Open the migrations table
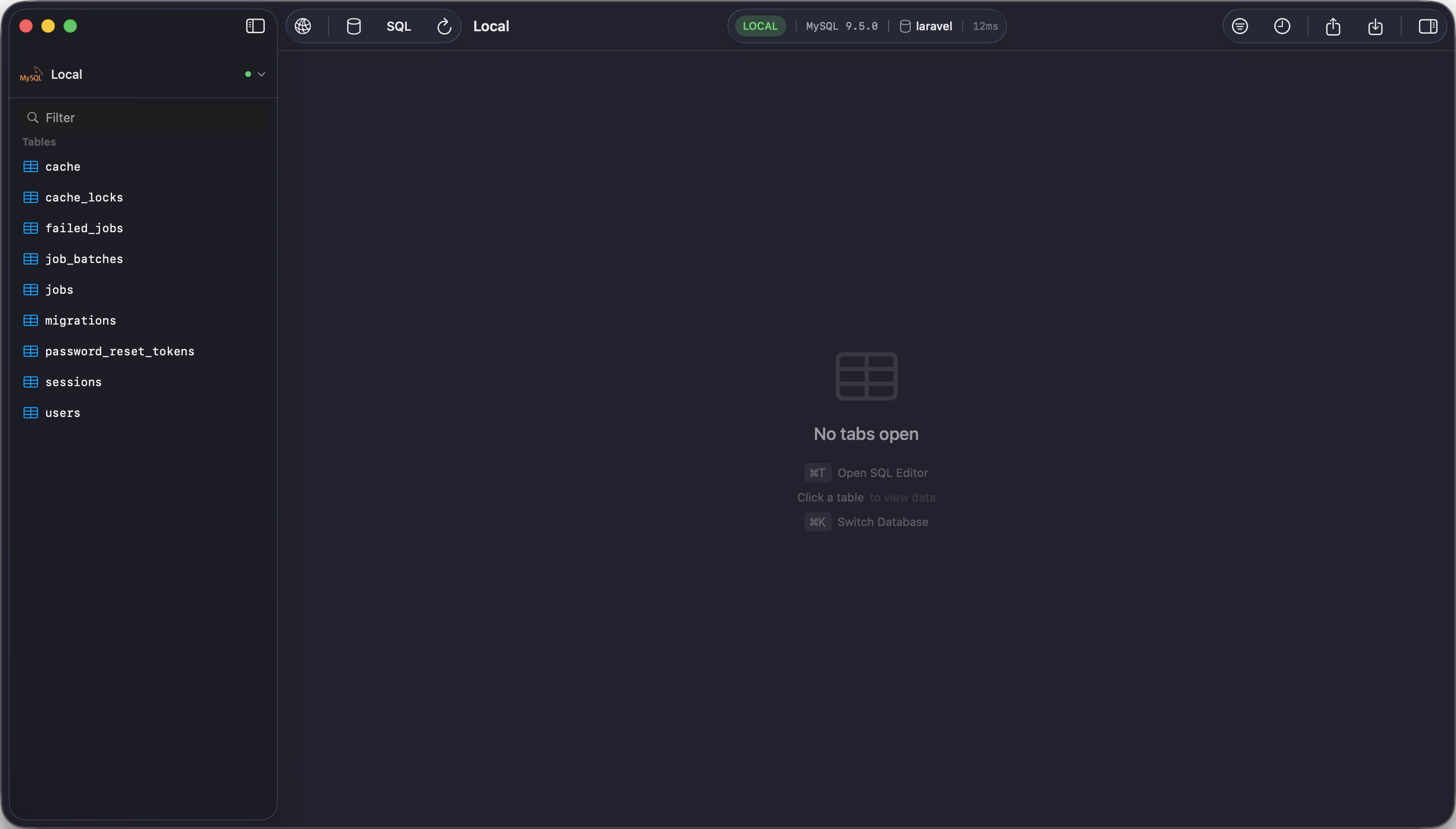The image size is (1456, 829). pyautogui.click(x=80, y=320)
